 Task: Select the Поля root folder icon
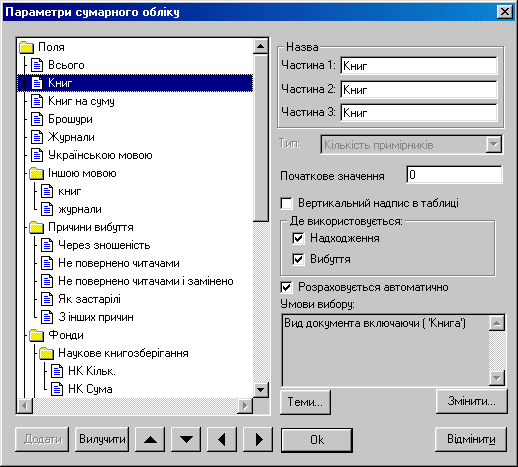point(26,47)
